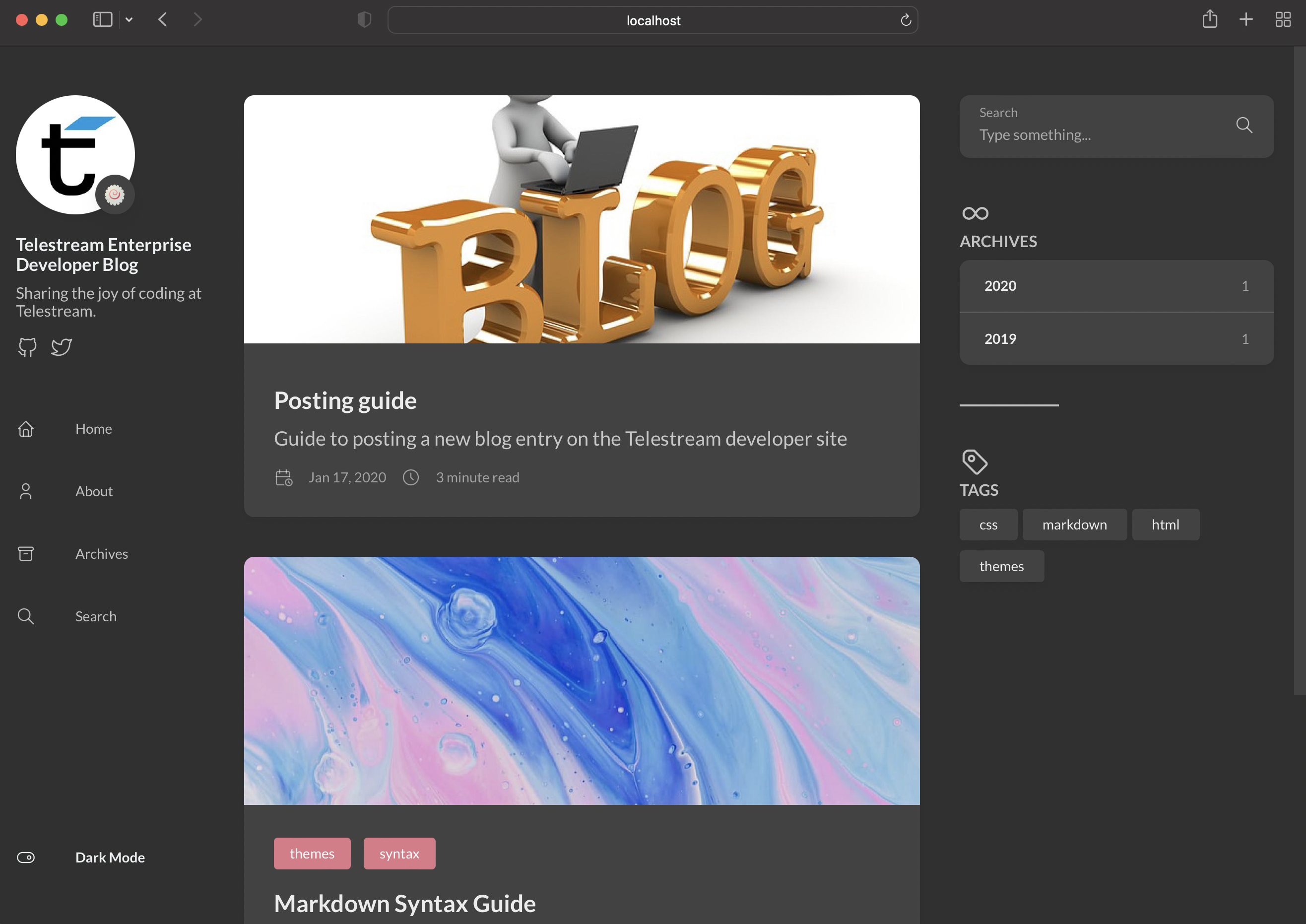1306x924 pixels.
Task: Click the TAGS widget heading
Action: (x=979, y=490)
